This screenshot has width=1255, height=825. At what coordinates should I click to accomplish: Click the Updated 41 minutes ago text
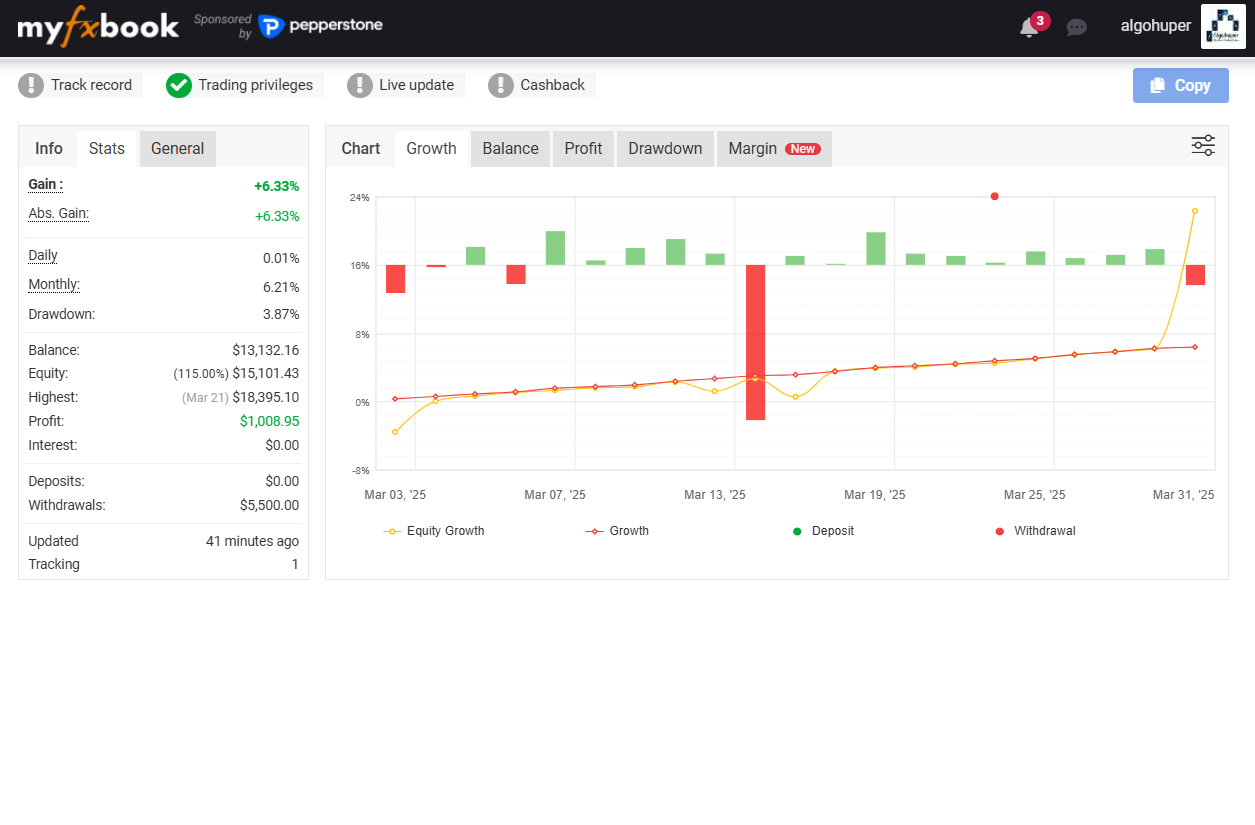click(252, 541)
